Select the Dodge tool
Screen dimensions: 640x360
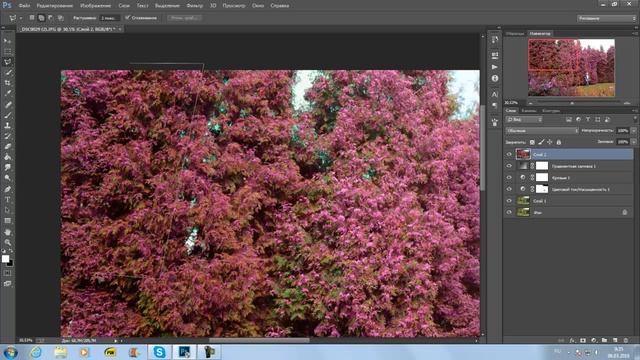(7, 178)
